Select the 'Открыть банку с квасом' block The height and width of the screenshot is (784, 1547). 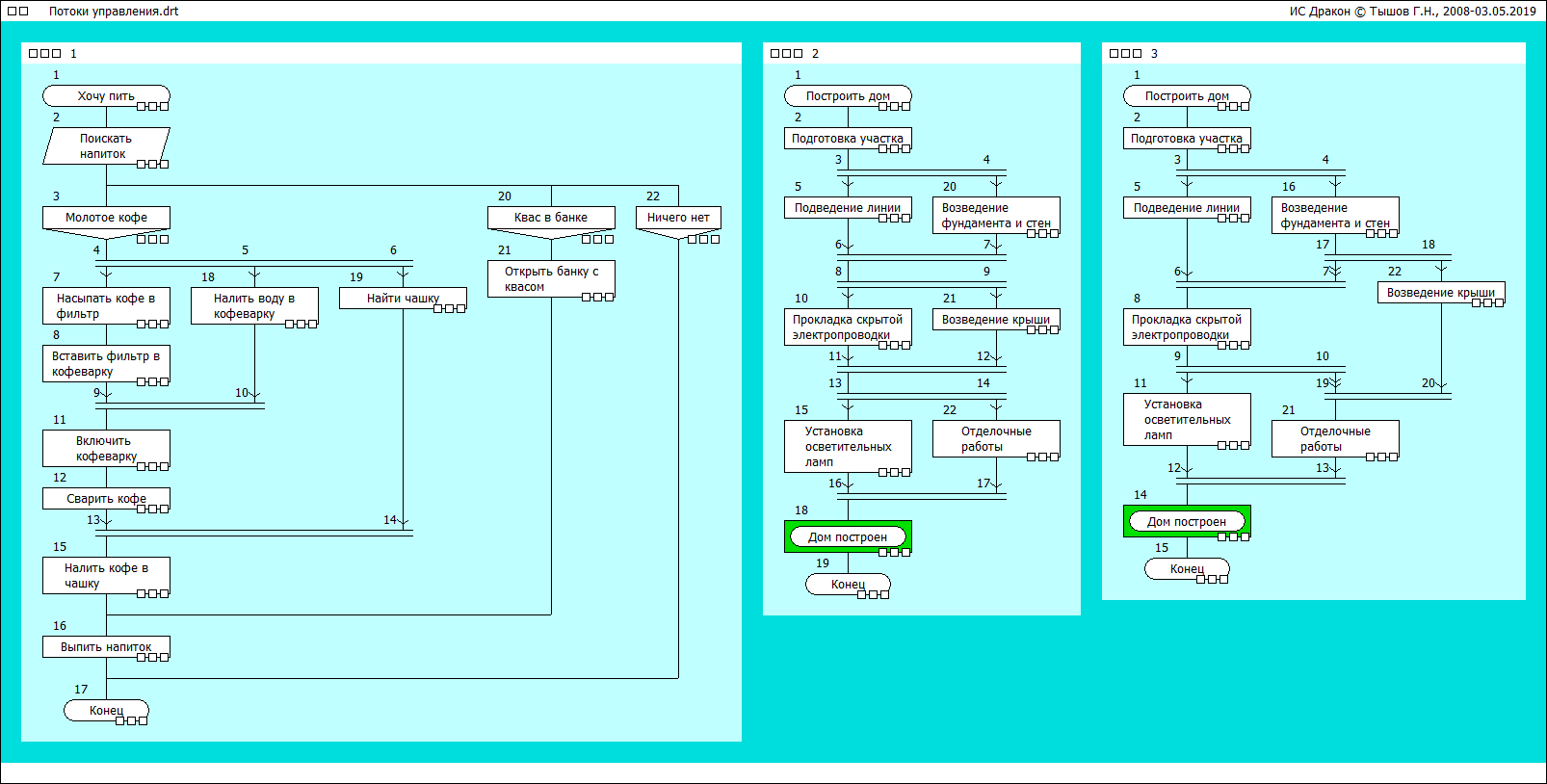pos(551,278)
